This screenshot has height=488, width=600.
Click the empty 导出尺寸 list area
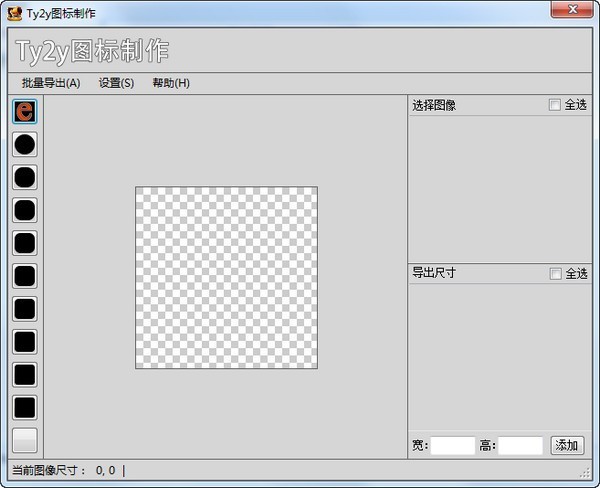[500, 358]
